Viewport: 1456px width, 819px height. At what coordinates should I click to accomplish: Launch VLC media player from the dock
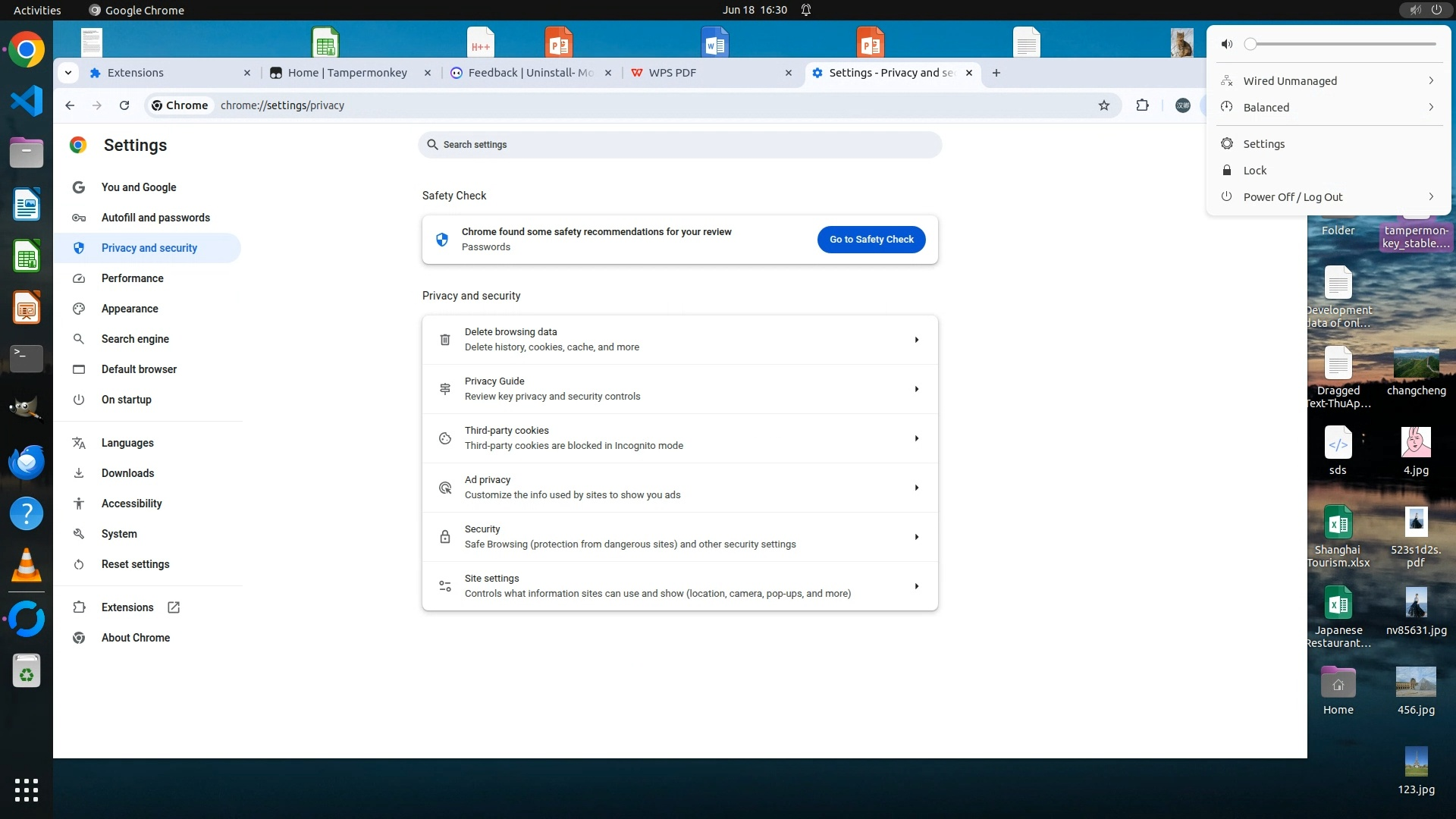point(27,566)
